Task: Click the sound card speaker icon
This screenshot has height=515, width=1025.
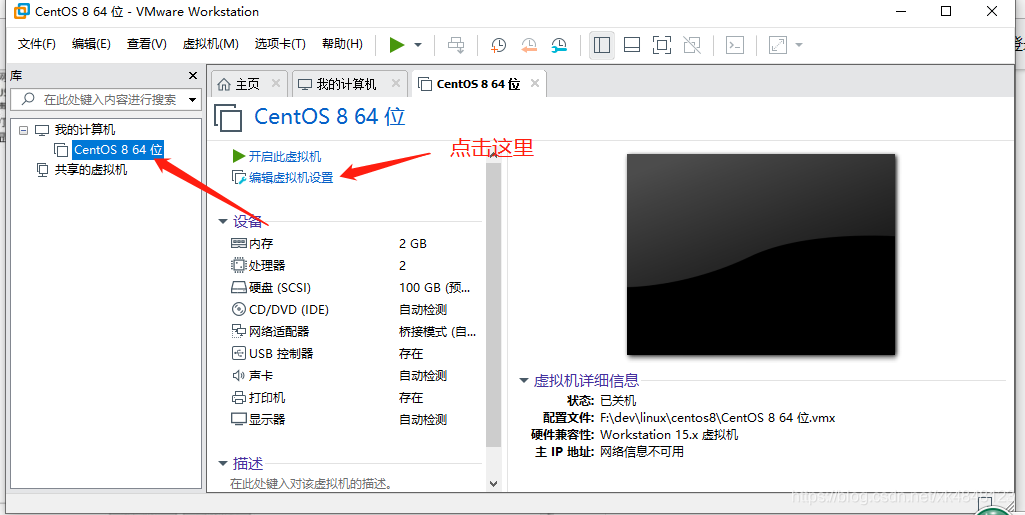Action: tap(239, 376)
